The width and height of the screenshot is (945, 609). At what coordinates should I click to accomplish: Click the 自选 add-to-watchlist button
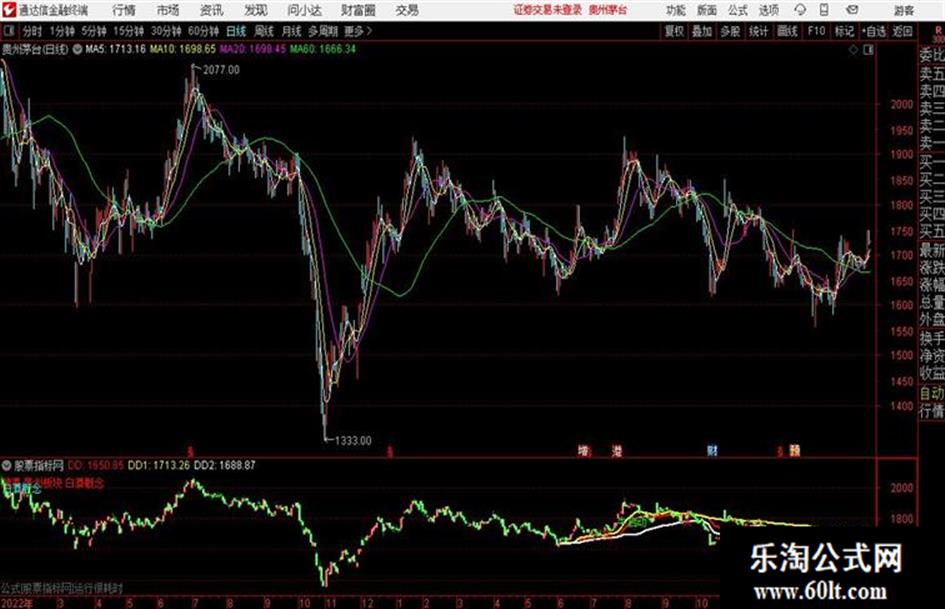(873, 31)
